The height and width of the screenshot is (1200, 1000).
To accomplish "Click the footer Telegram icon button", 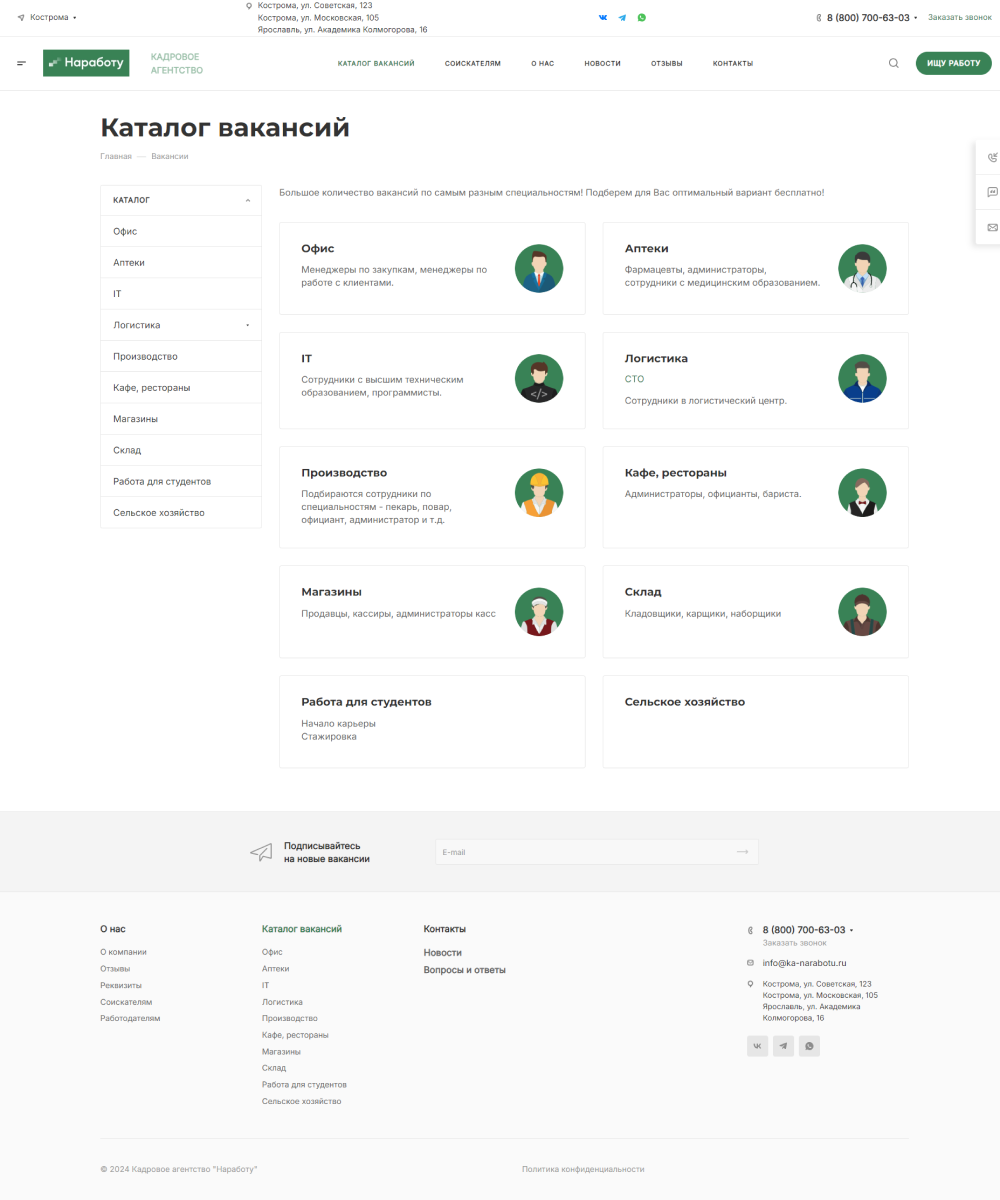I will coord(783,1046).
